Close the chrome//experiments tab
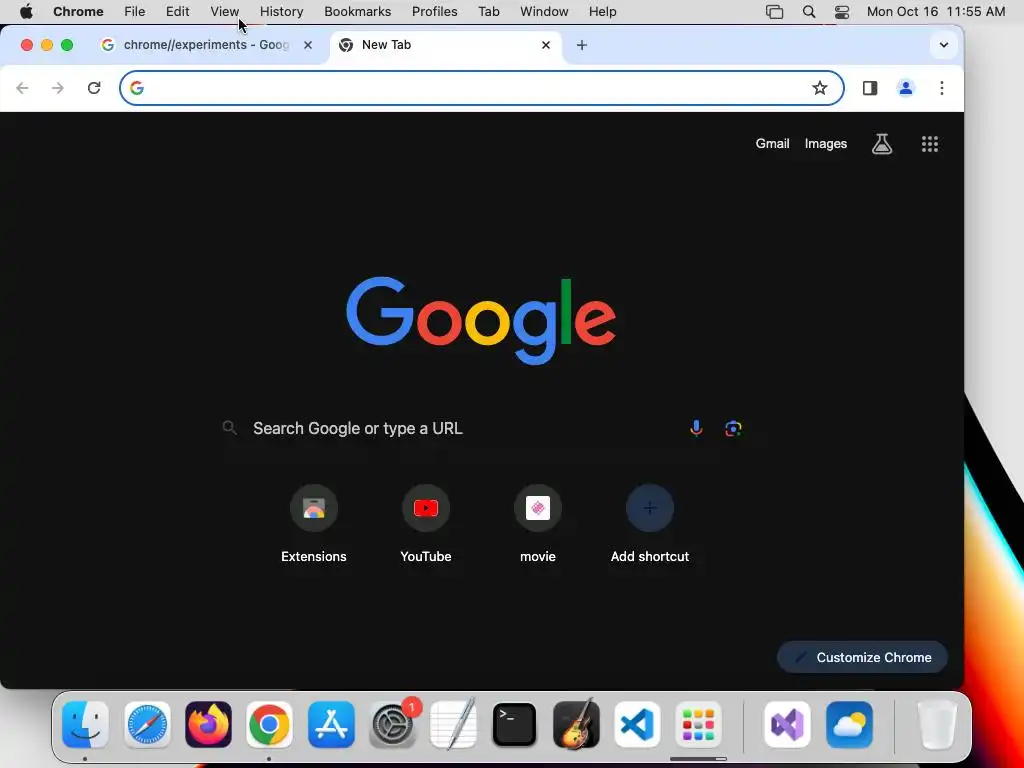This screenshot has width=1024, height=768. coord(308,45)
